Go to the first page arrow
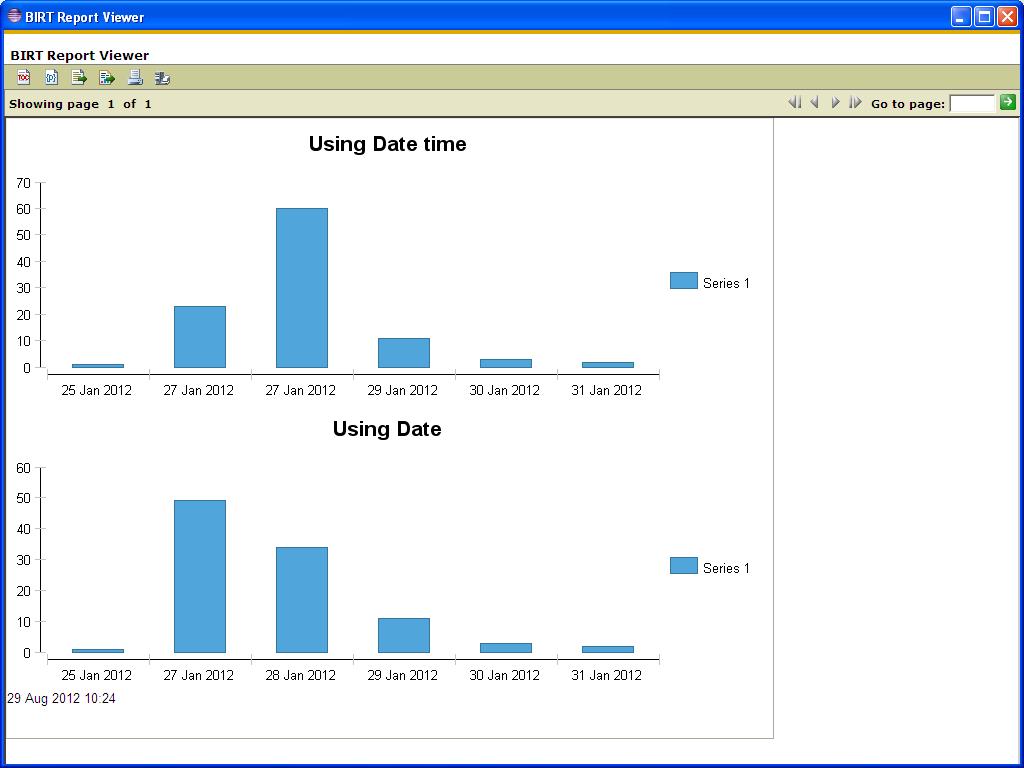 [795, 102]
